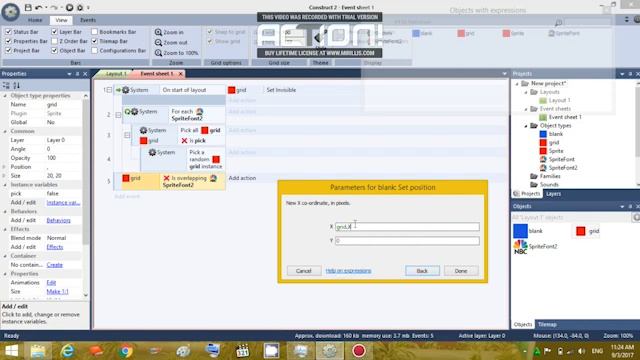The height and width of the screenshot is (360, 640).
Task: Select the SpriteFont2 NBC object icon
Action: coord(520,247)
